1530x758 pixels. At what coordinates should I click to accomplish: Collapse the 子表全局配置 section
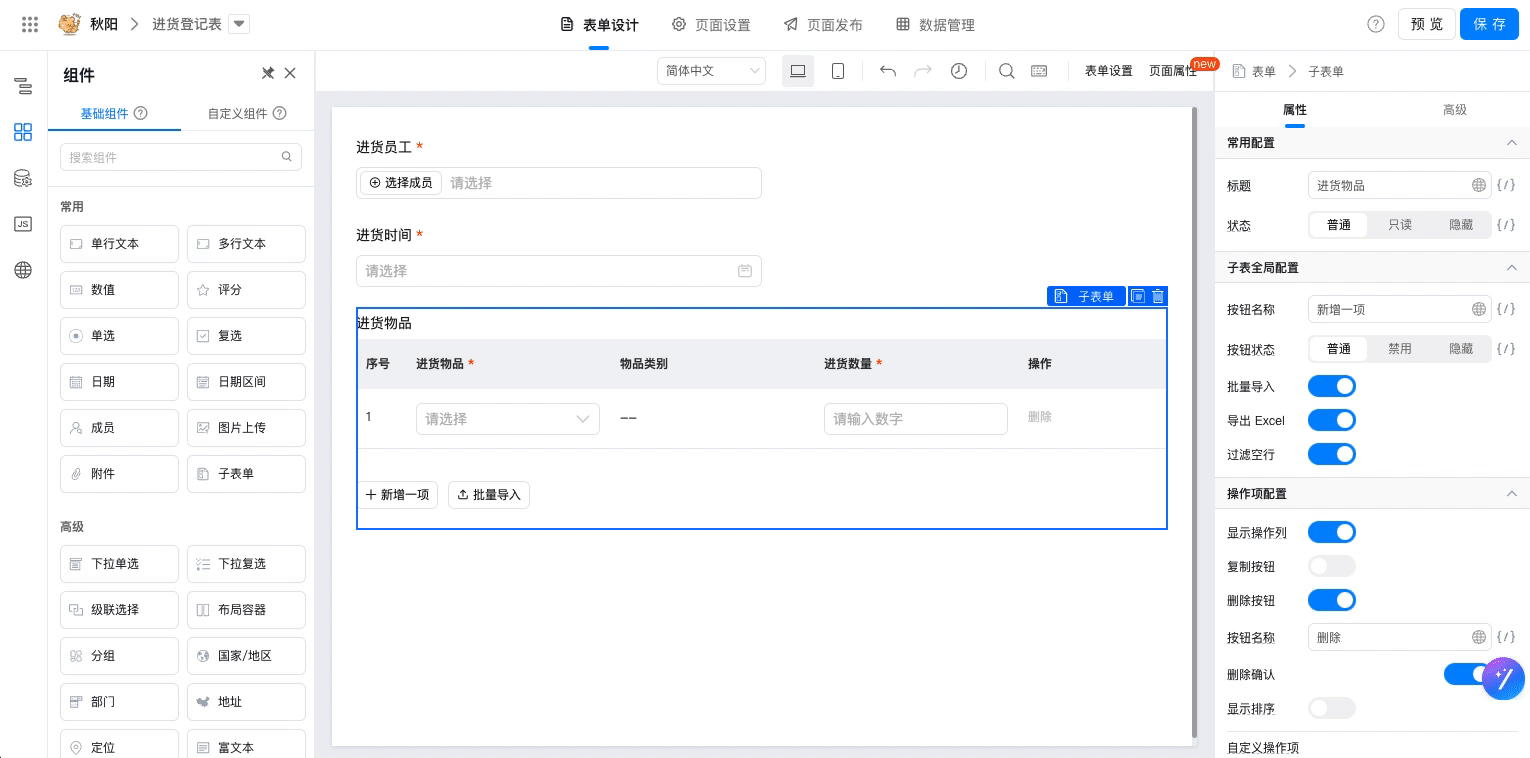[x=1512, y=268]
